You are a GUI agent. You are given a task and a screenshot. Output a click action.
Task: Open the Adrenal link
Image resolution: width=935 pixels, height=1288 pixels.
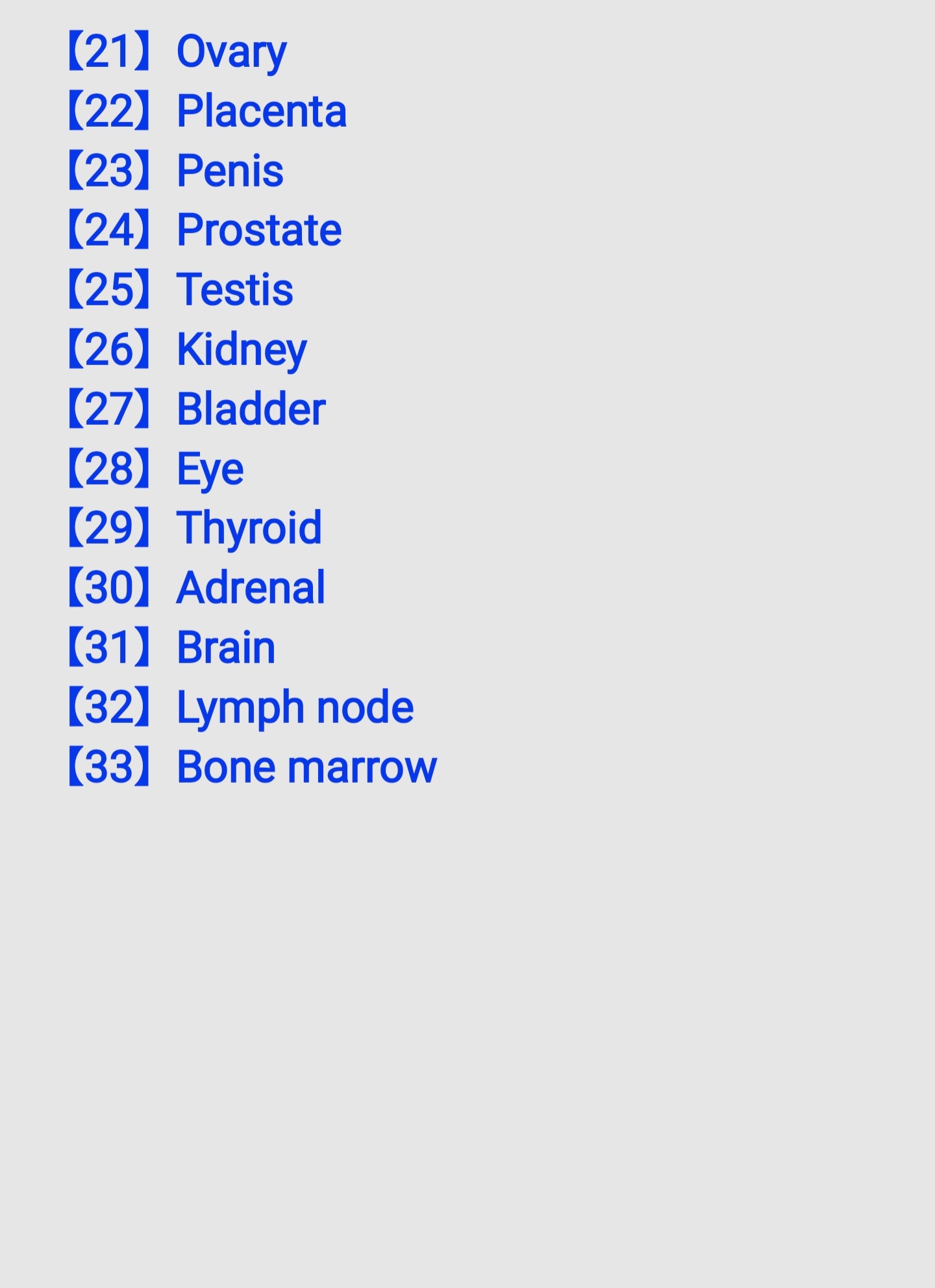pyautogui.click(x=251, y=588)
